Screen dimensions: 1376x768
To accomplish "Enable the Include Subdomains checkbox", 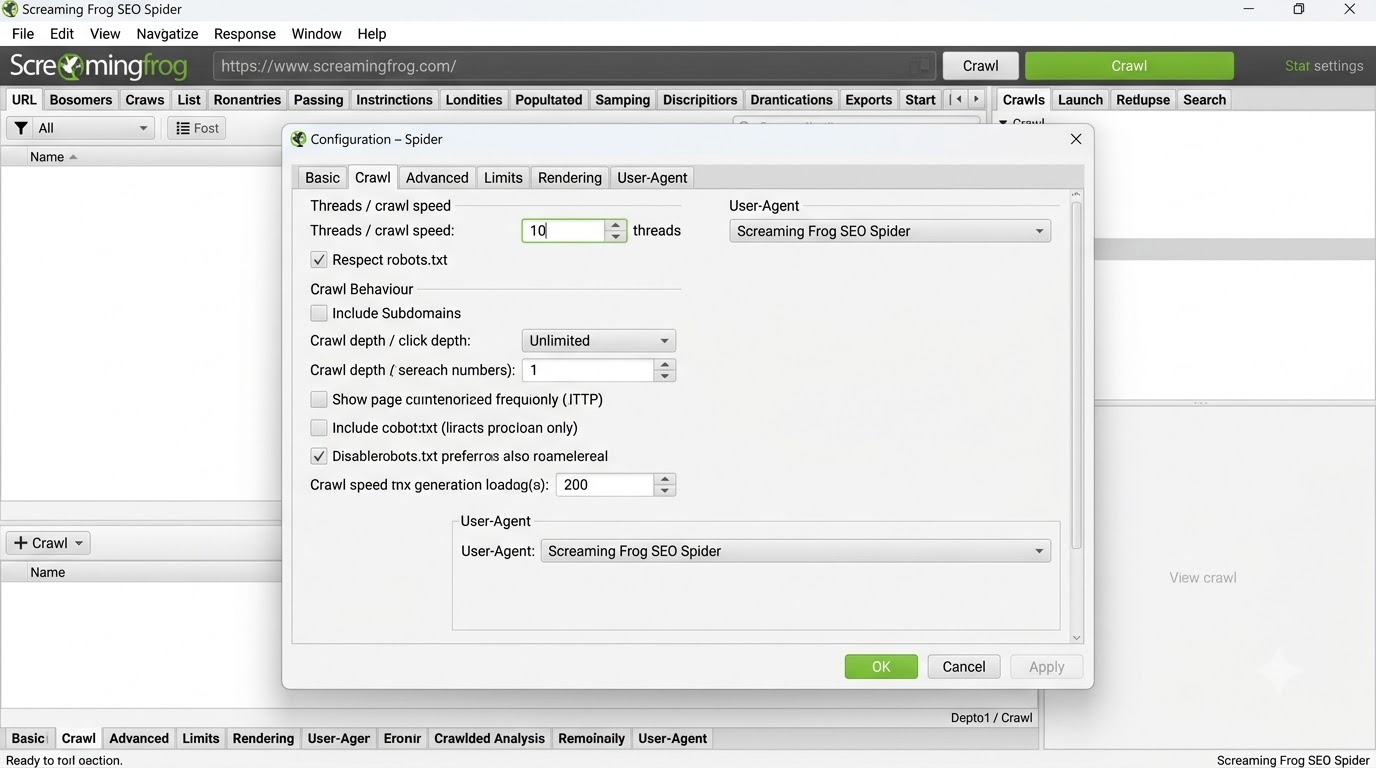I will pyautogui.click(x=319, y=313).
